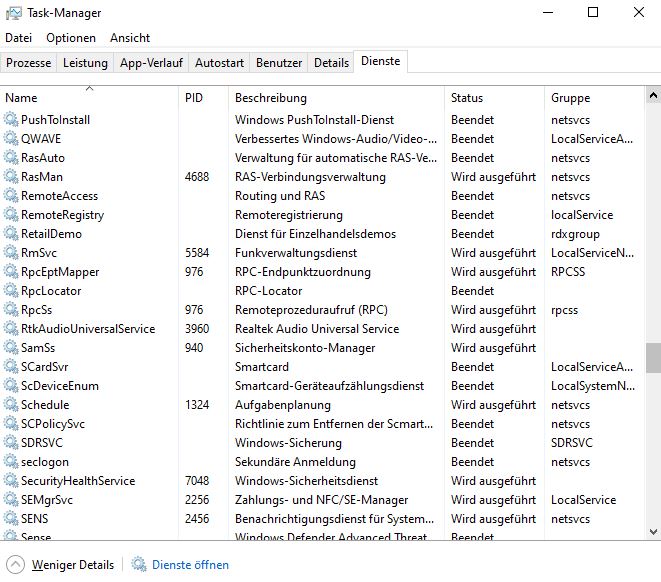Open the Ansicht menu

tap(130, 38)
